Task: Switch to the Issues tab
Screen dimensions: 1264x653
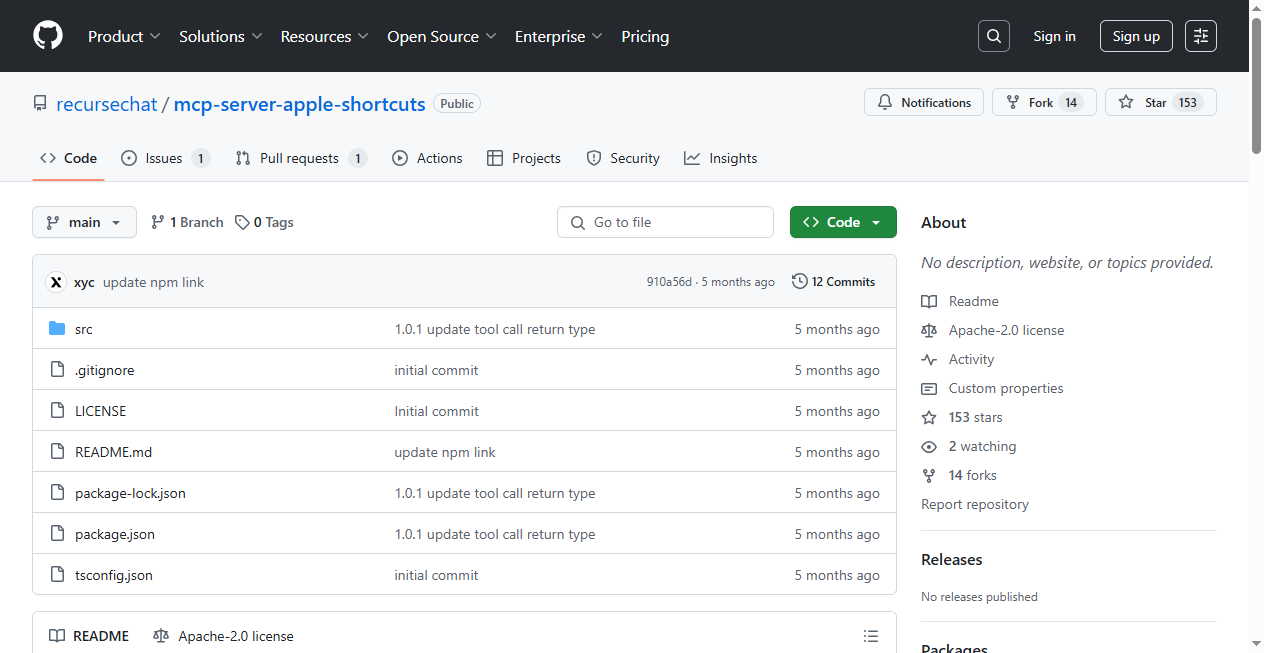Action: [x=165, y=158]
